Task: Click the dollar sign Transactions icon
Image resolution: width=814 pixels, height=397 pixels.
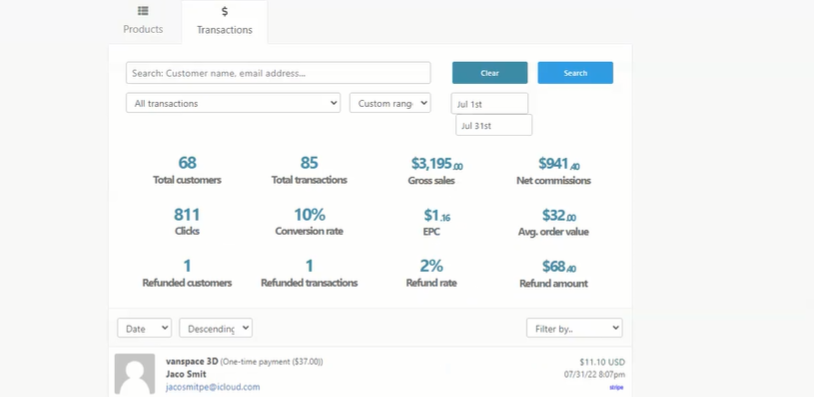Action: pyautogui.click(x=225, y=11)
